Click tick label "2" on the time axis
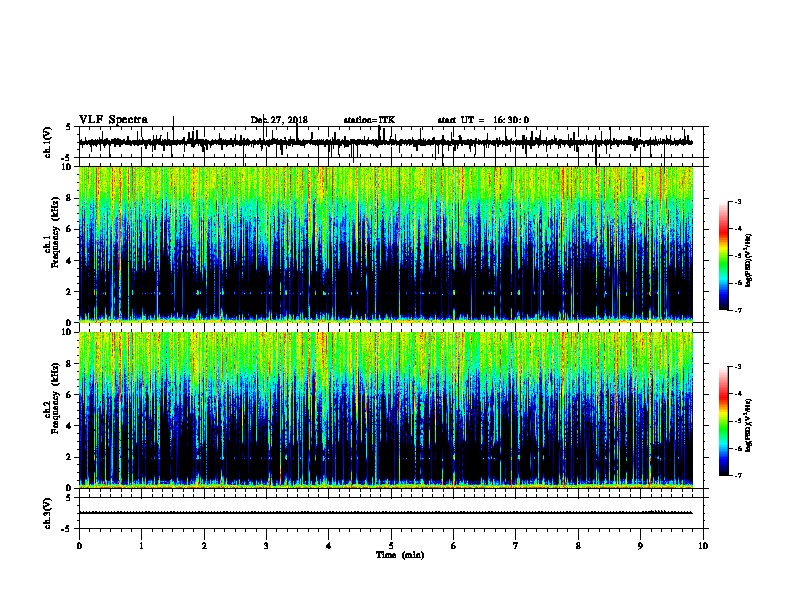This screenshot has width=792, height=612. coord(204,546)
